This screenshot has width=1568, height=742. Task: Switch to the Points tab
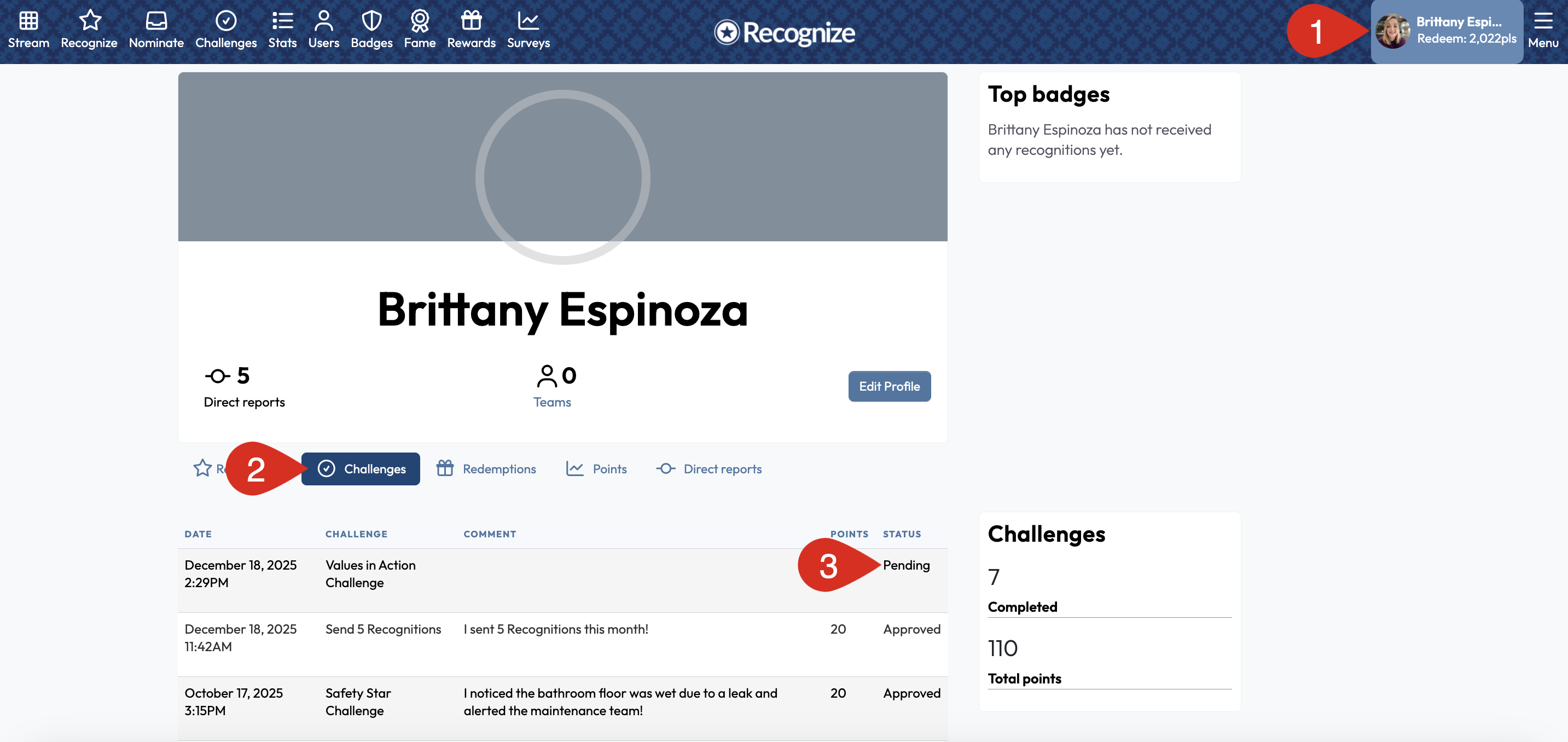[x=596, y=469]
